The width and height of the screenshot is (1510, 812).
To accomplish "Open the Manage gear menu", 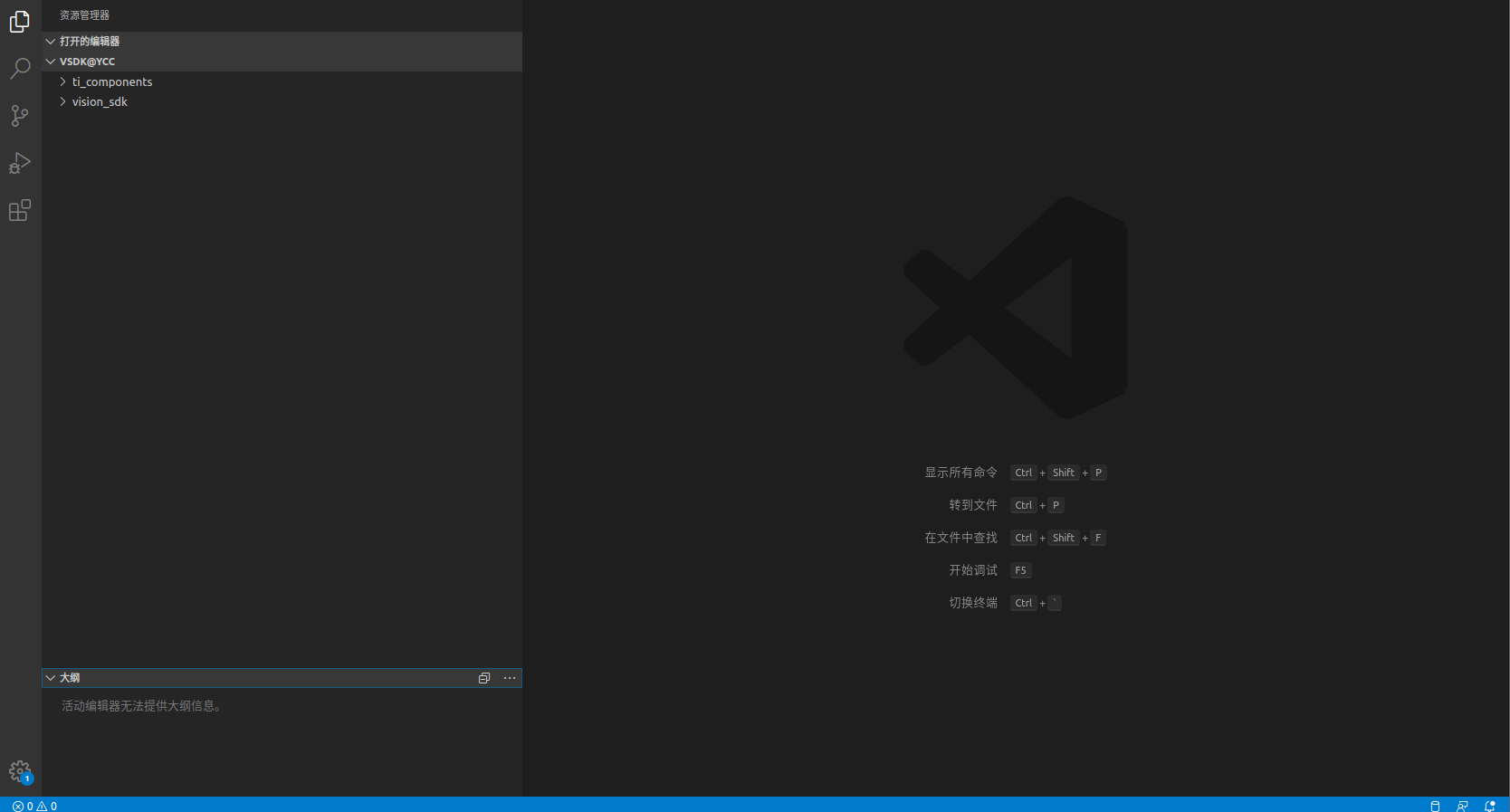I will tap(20, 771).
